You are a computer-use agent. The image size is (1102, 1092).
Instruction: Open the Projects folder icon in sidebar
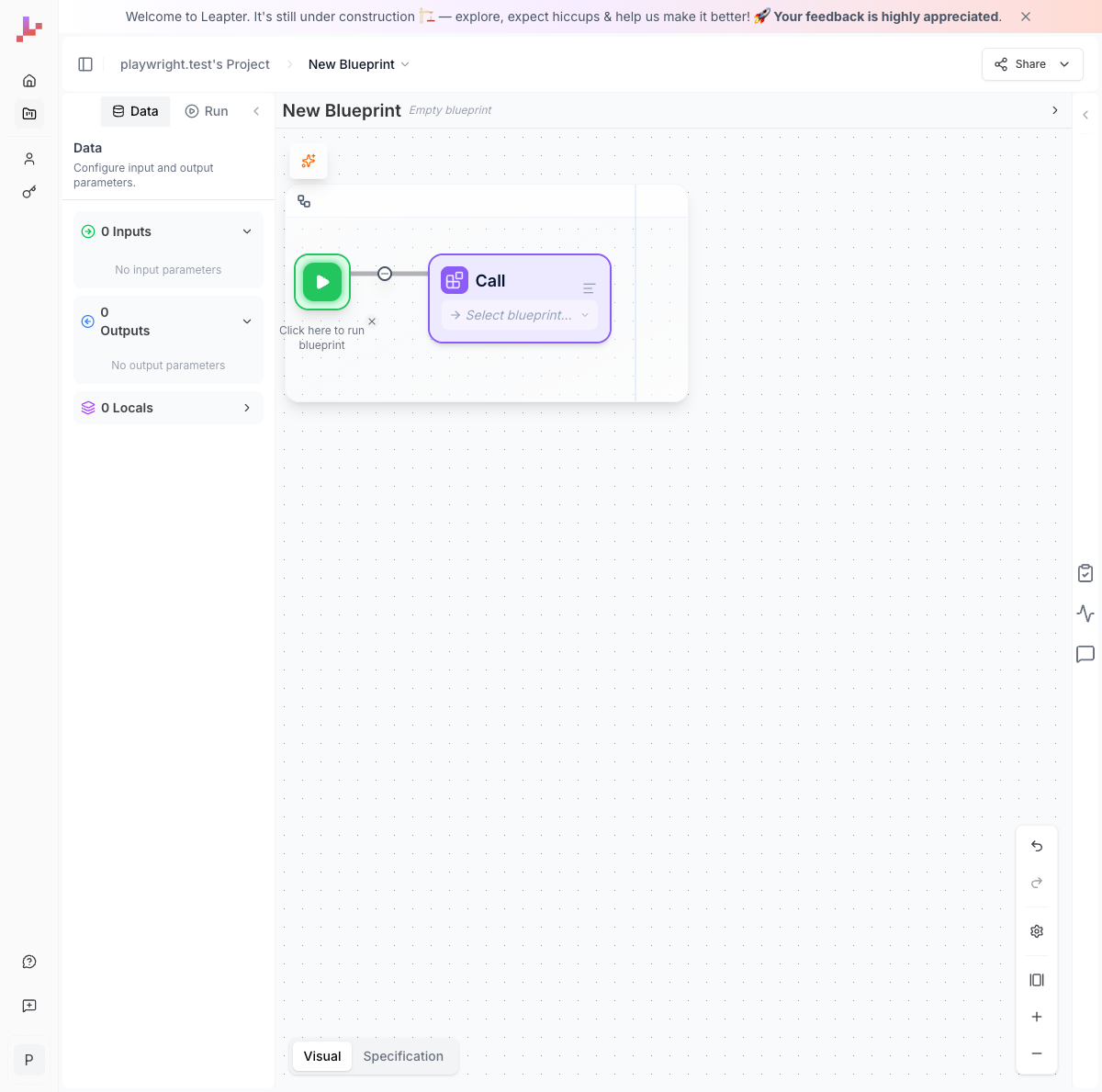28,114
